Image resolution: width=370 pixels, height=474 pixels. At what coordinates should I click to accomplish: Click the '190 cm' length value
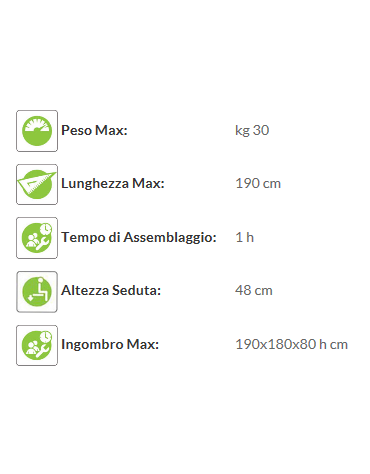click(x=258, y=184)
